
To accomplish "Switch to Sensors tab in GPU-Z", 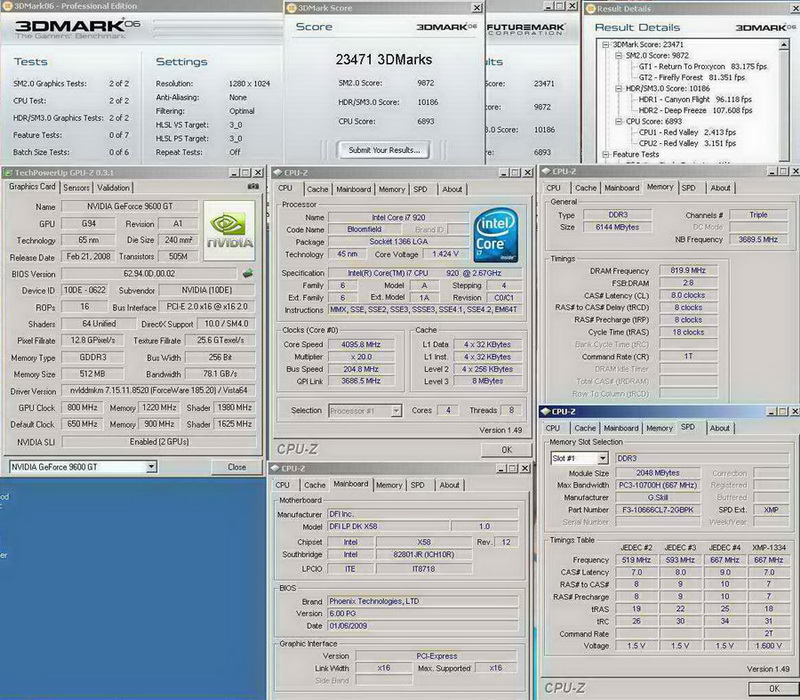I will (x=76, y=188).
